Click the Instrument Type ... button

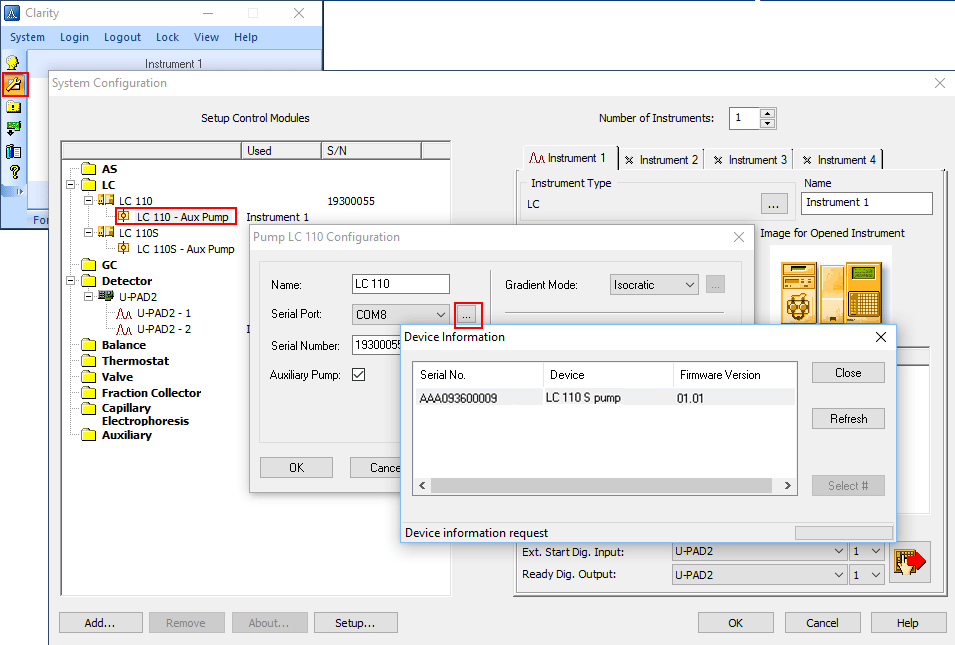[x=774, y=204]
